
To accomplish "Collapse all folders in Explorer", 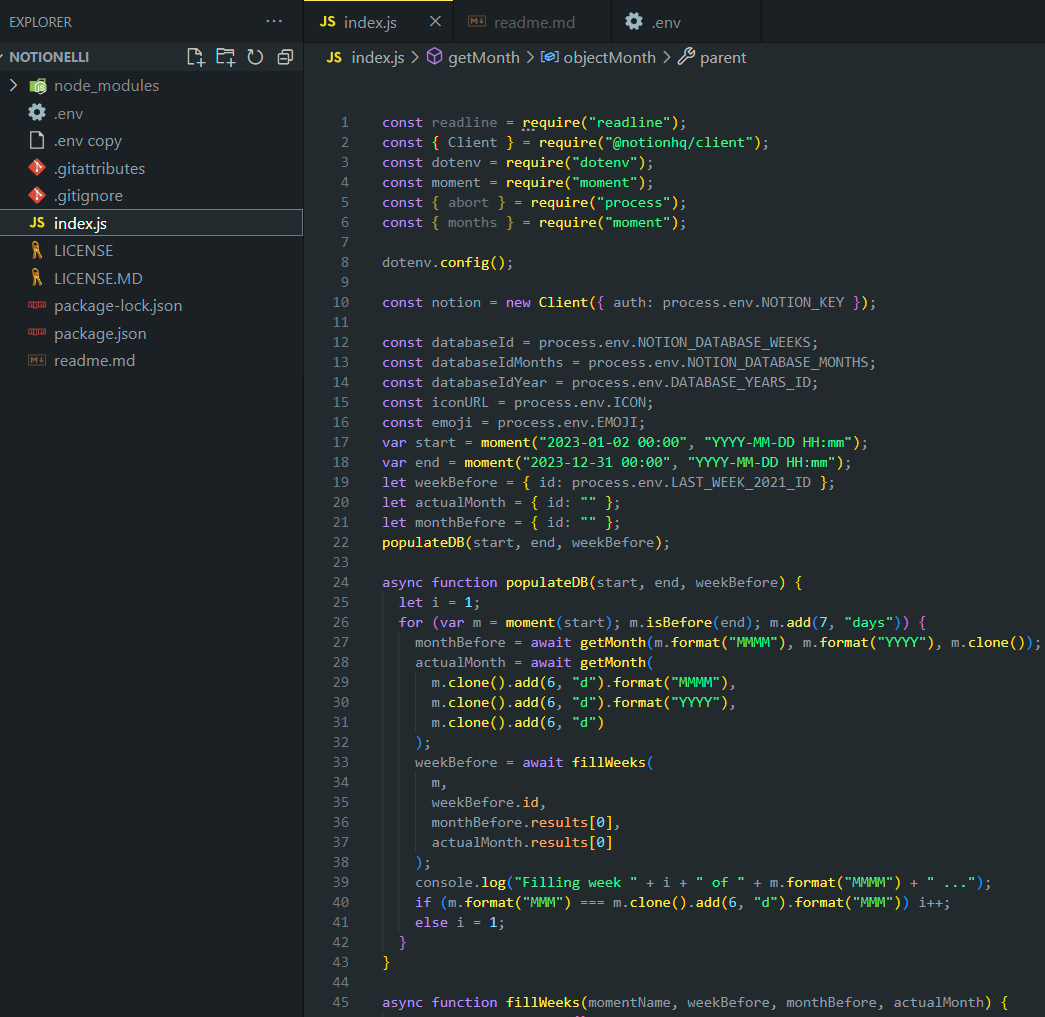I will point(285,57).
